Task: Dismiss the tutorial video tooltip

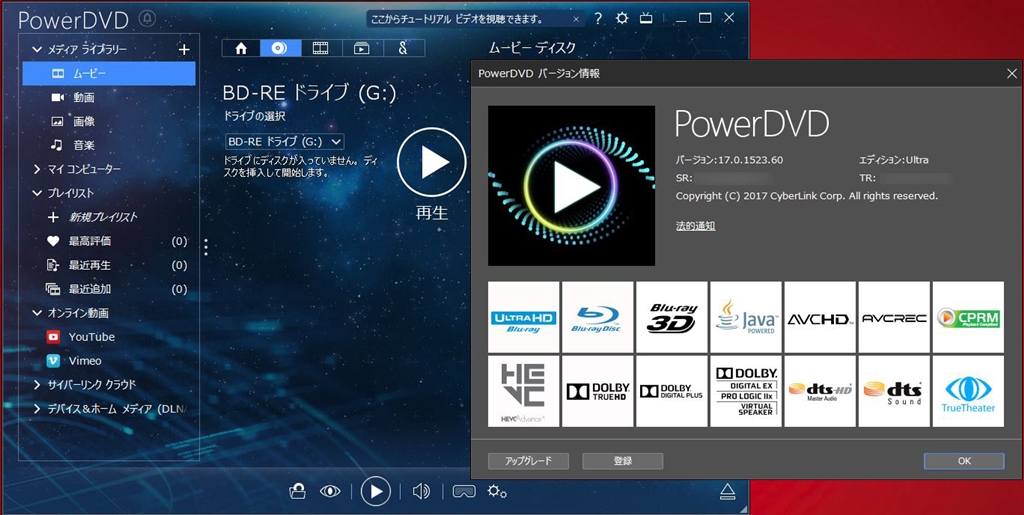Action: click(575, 19)
